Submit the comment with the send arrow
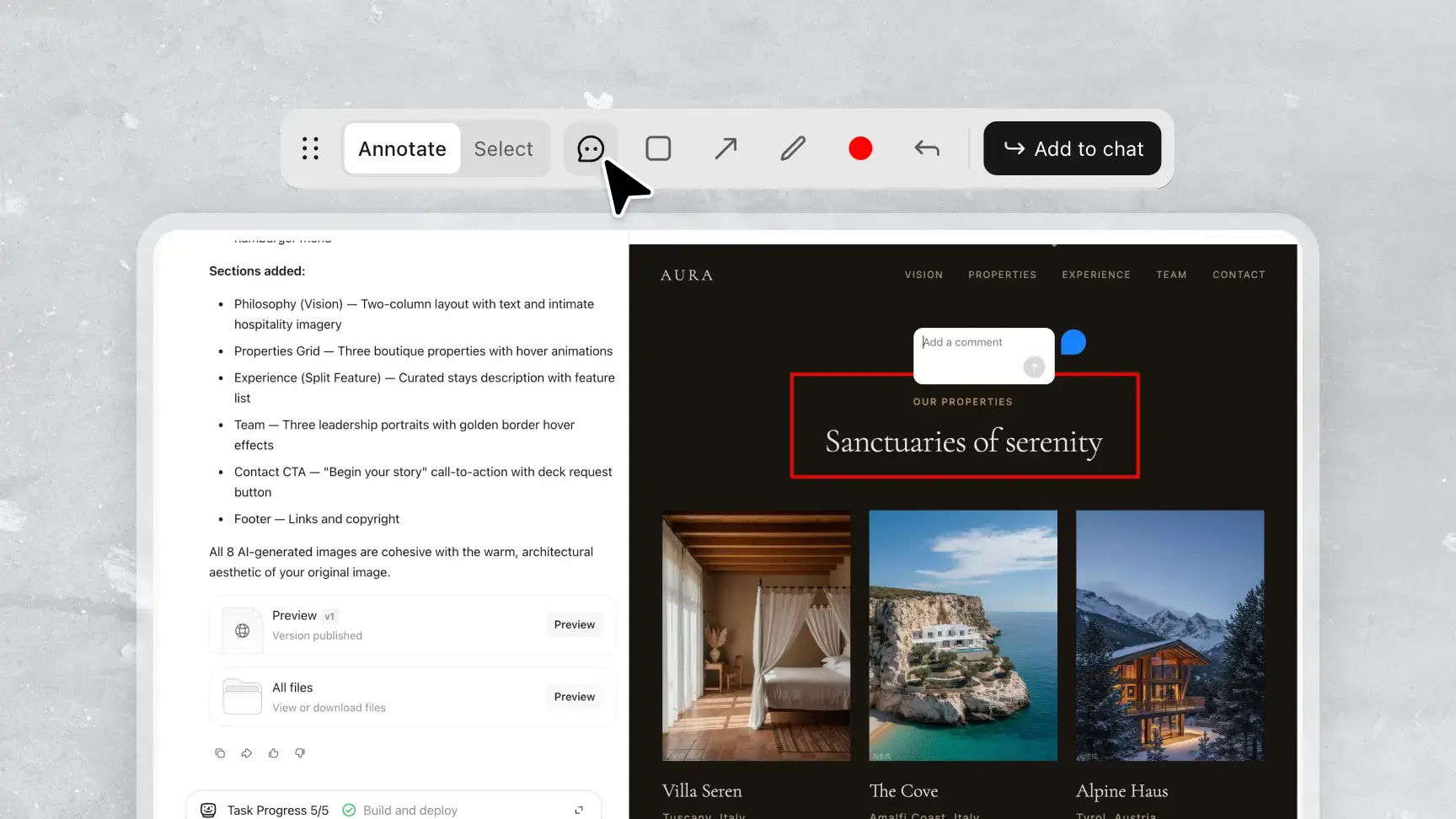The image size is (1456, 819). (1034, 367)
